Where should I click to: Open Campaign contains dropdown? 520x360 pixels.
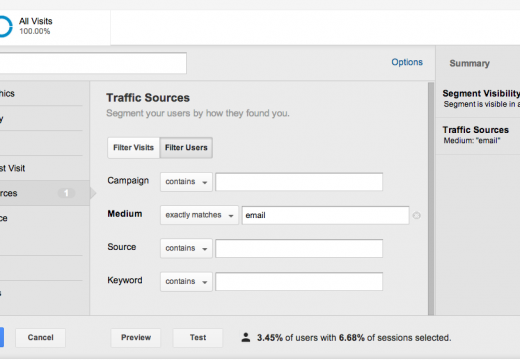[x=186, y=182]
